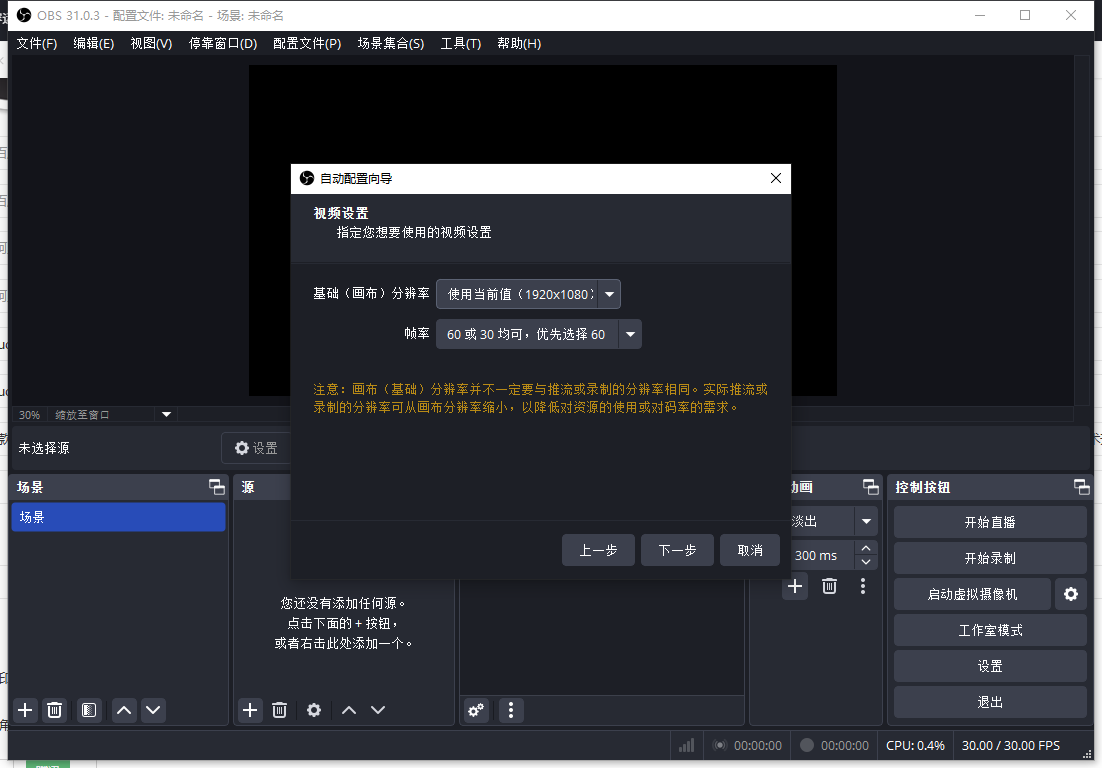1102x768 pixels.
Task: Select 场景 in the scenes list
Action: coord(118,517)
